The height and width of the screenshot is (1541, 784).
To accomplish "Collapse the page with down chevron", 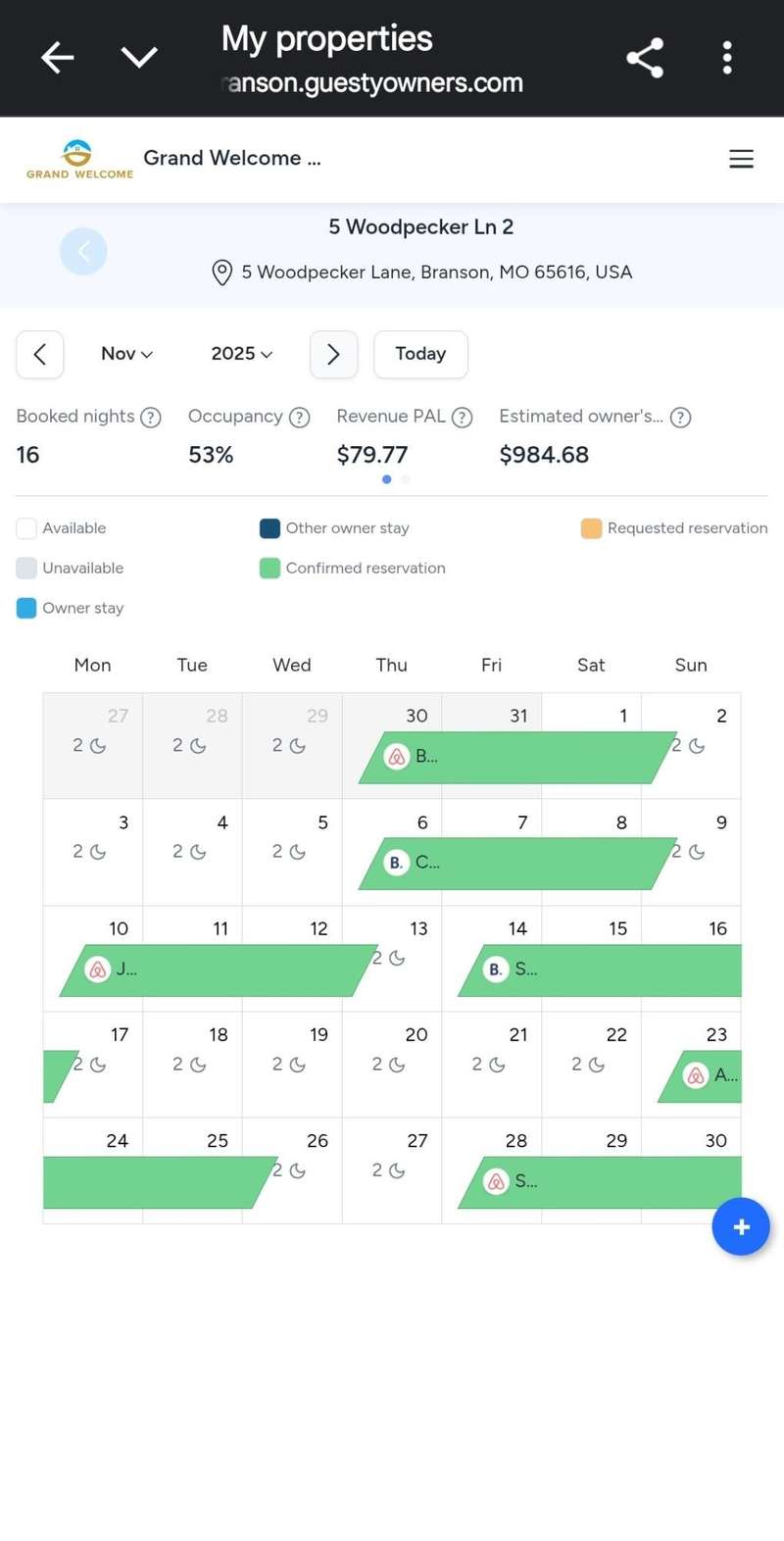I will (x=139, y=58).
